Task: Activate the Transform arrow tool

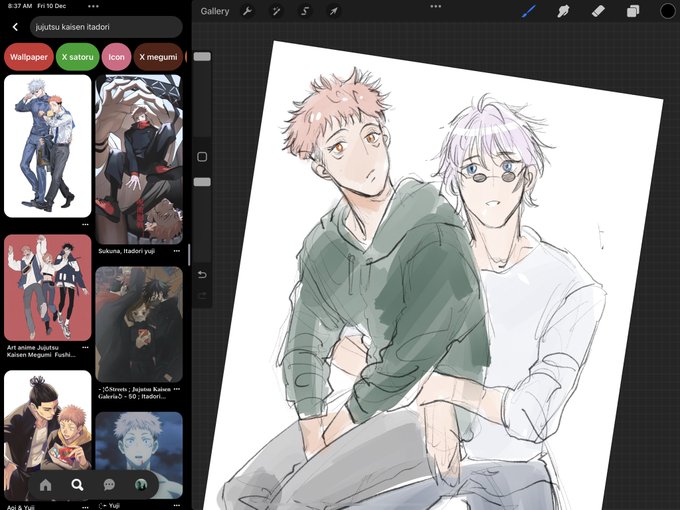Action: [x=333, y=11]
